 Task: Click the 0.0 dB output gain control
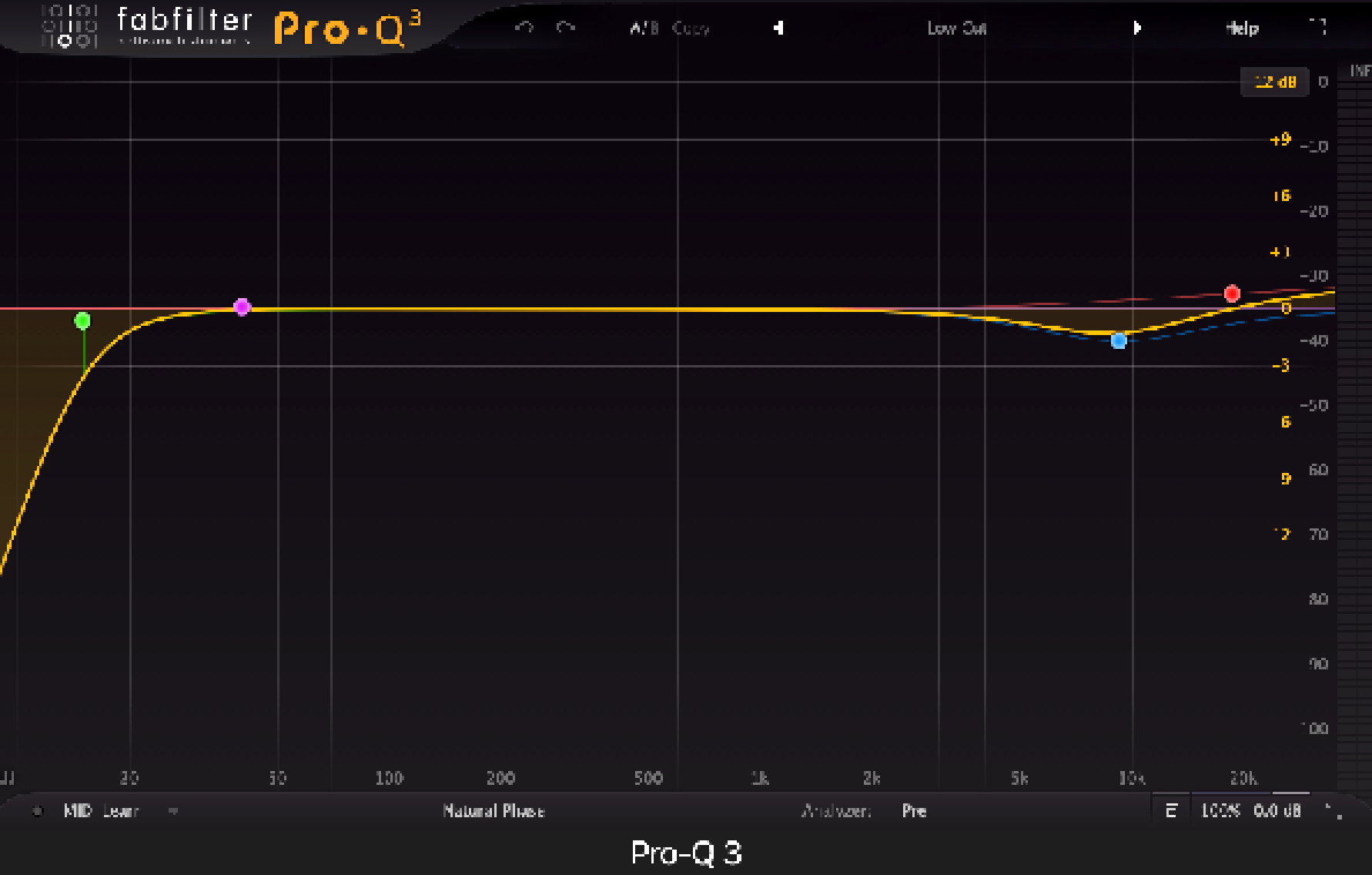(x=1277, y=810)
